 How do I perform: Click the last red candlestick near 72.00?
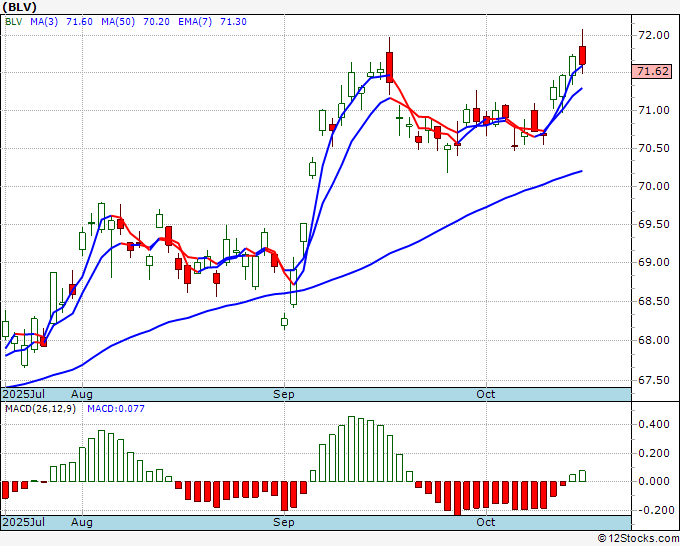tap(582, 55)
